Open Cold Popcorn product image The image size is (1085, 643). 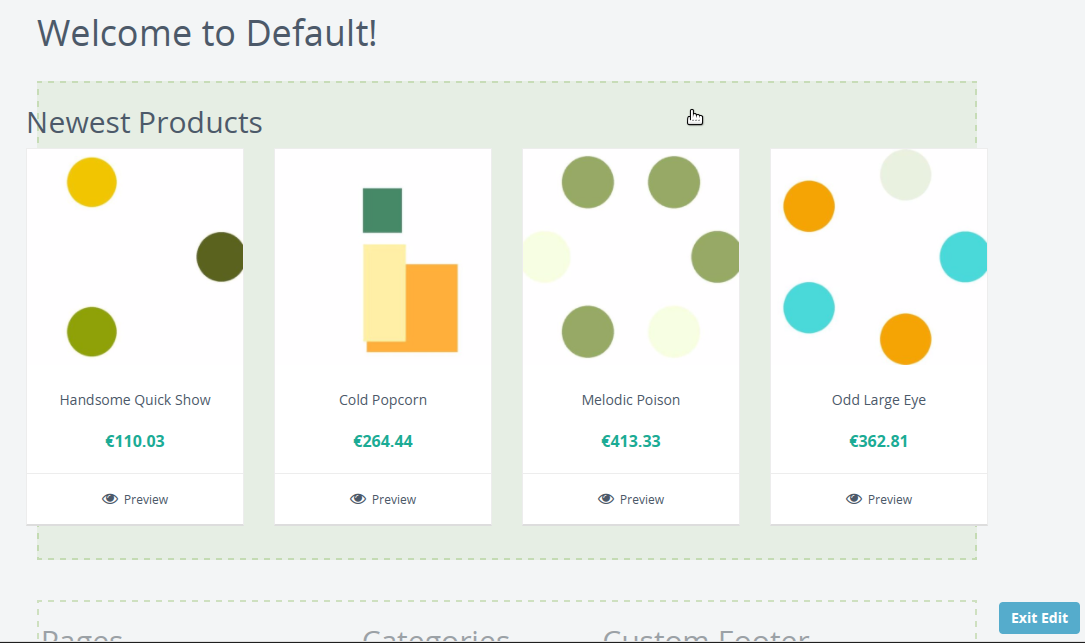click(x=383, y=257)
